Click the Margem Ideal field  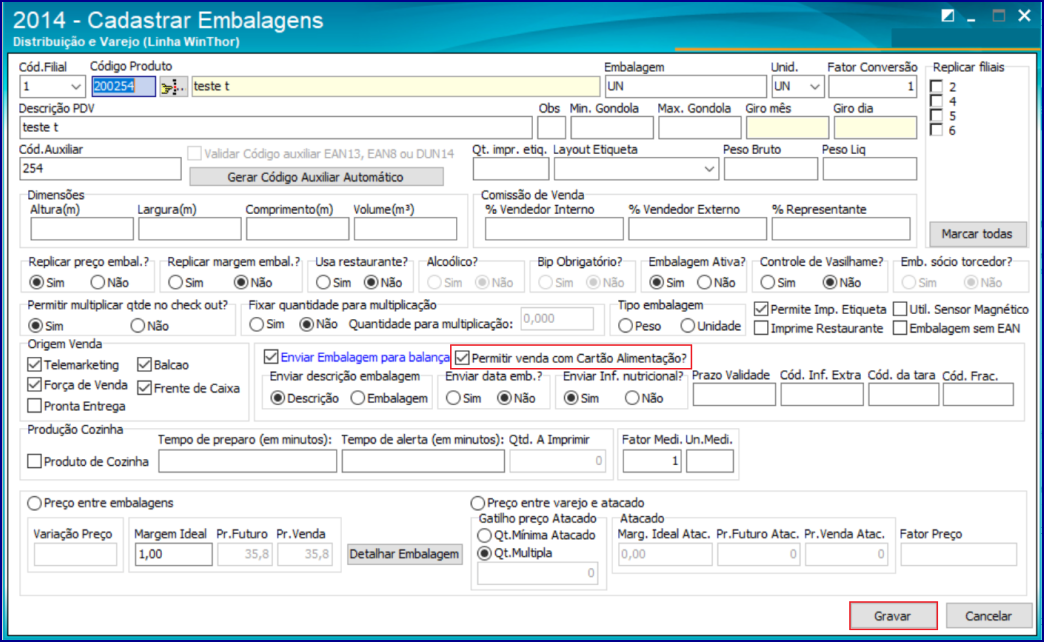tap(173, 554)
